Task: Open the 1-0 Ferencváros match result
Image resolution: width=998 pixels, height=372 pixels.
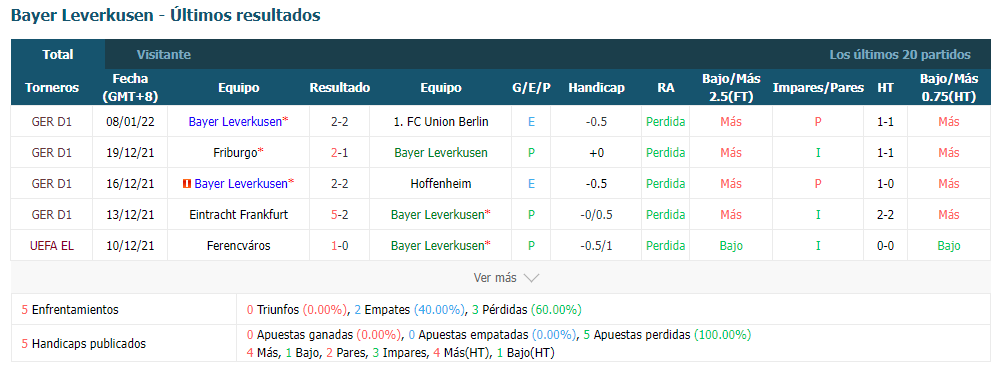Action: [x=340, y=246]
